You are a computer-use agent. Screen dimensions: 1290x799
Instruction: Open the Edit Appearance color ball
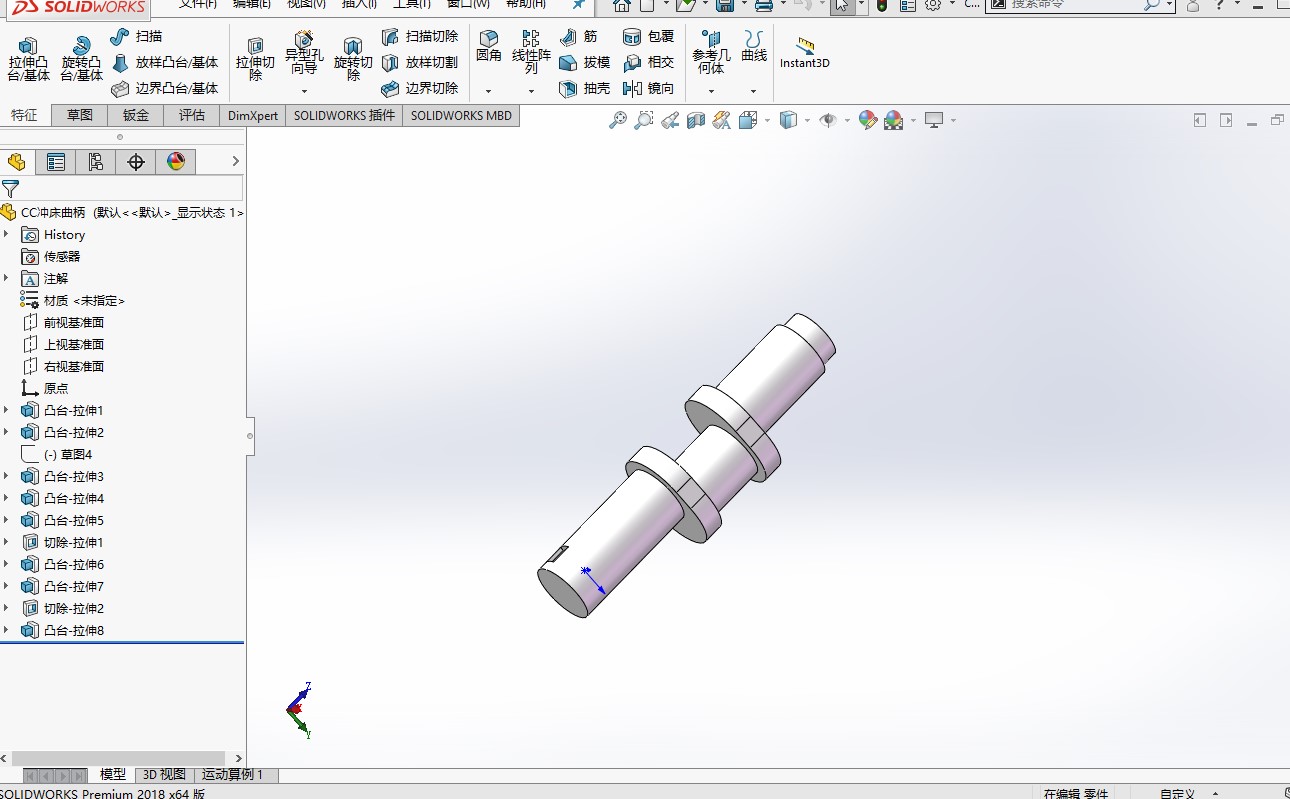867,121
